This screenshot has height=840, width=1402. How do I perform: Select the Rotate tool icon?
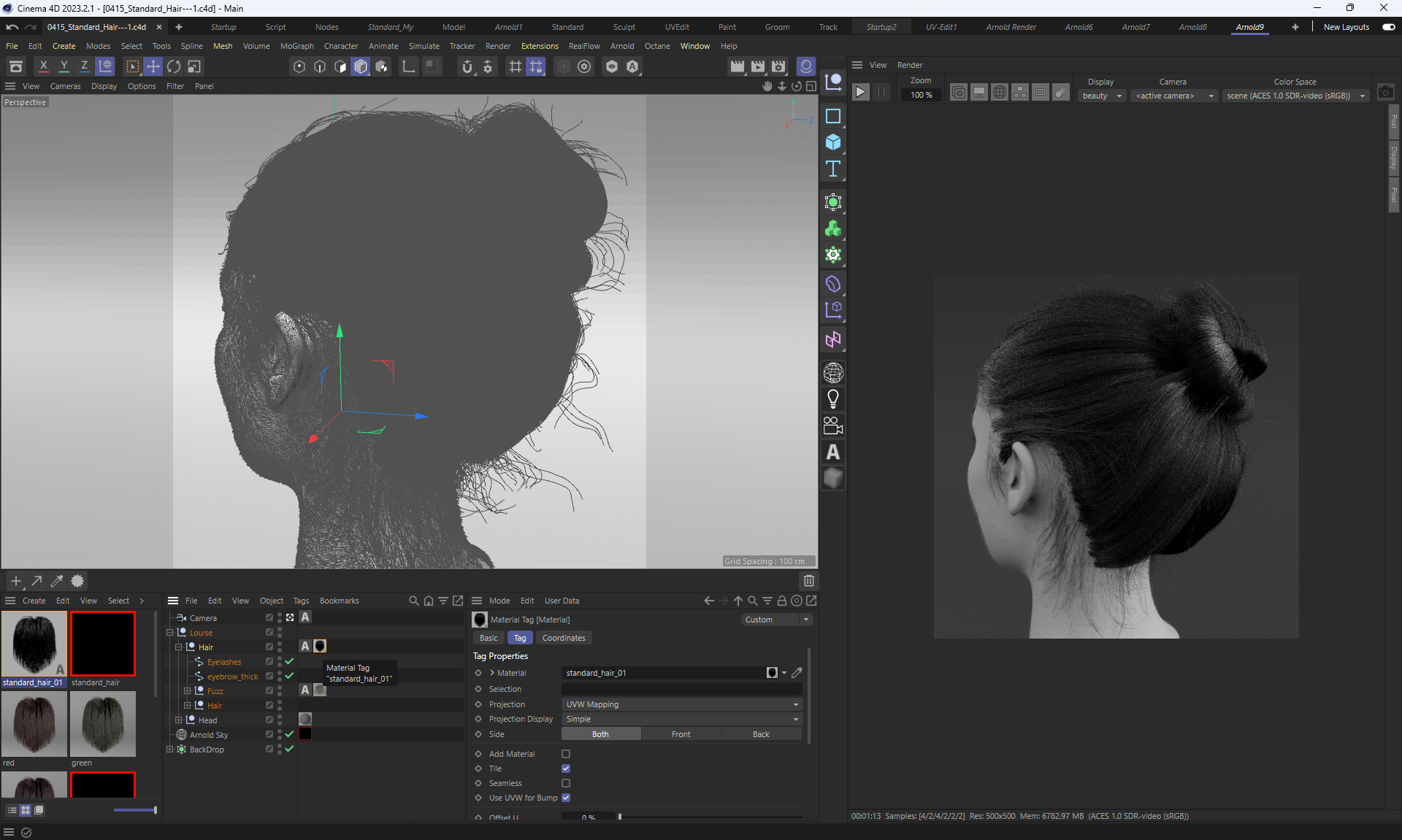(174, 66)
